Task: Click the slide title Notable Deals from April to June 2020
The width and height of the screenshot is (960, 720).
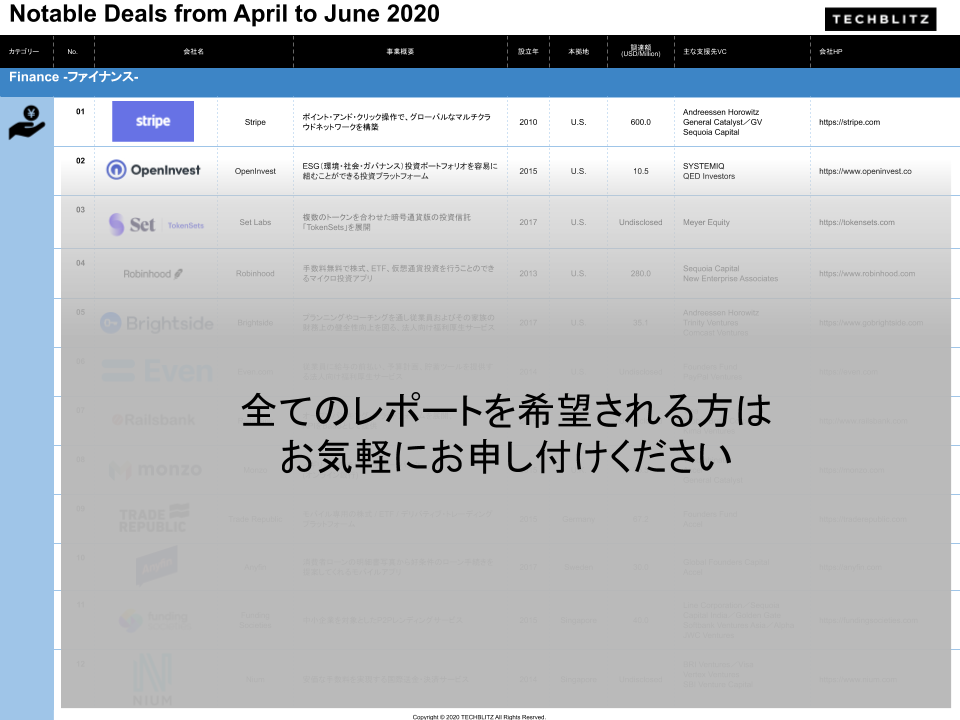Action: tap(224, 13)
